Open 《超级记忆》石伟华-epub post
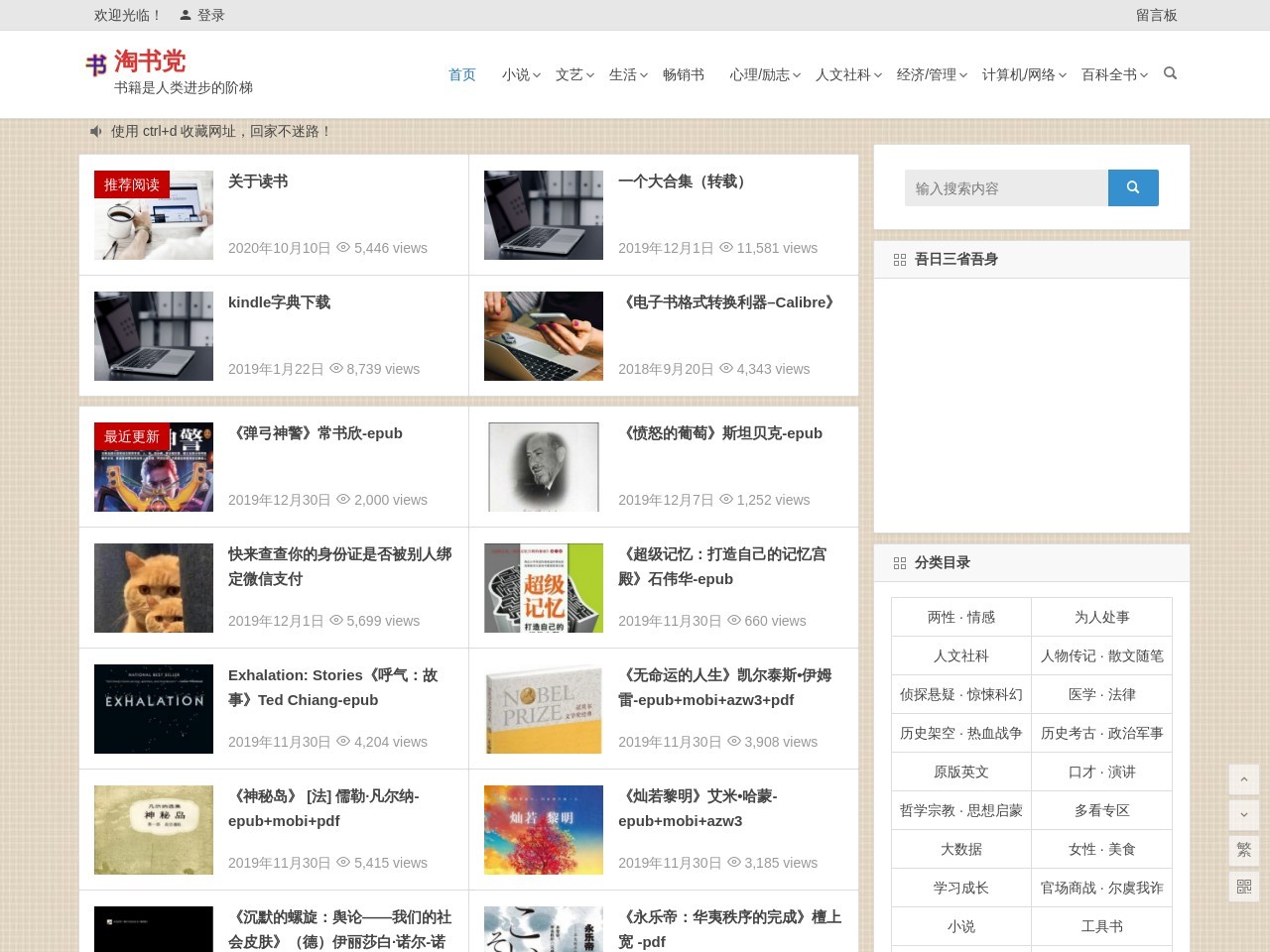Viewport: 1270px width, 952px height. pyautogui.click(x=722, y=566)
